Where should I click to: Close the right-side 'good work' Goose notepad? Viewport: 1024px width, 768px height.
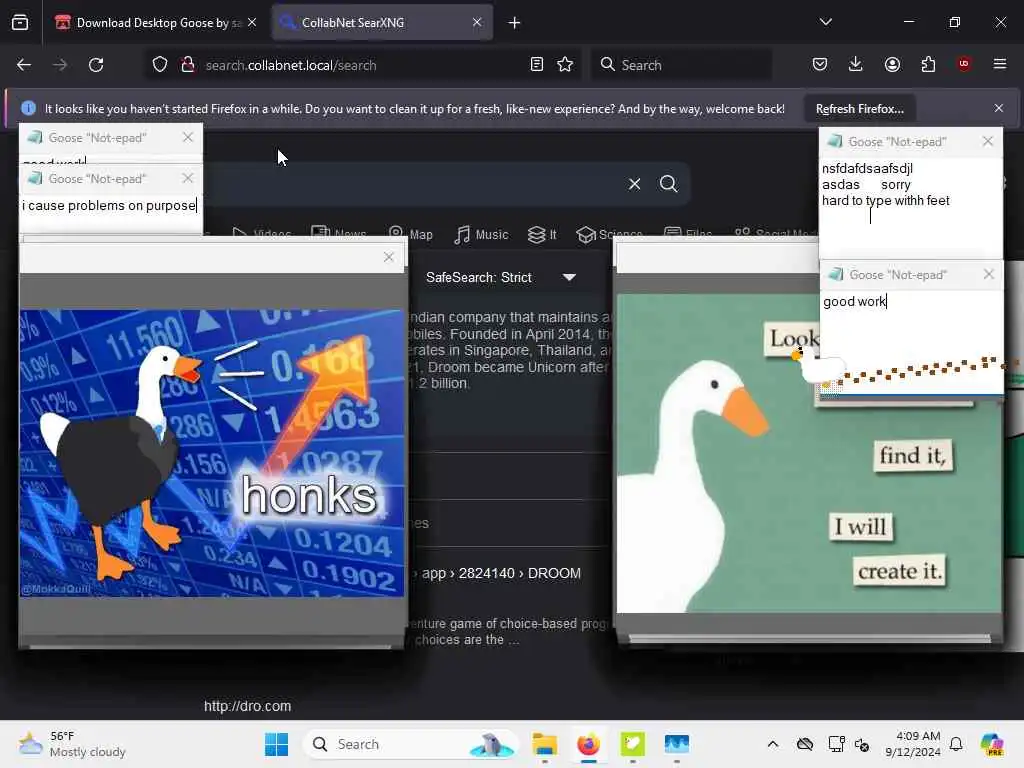pyautogui.click(x=989, y=274)
